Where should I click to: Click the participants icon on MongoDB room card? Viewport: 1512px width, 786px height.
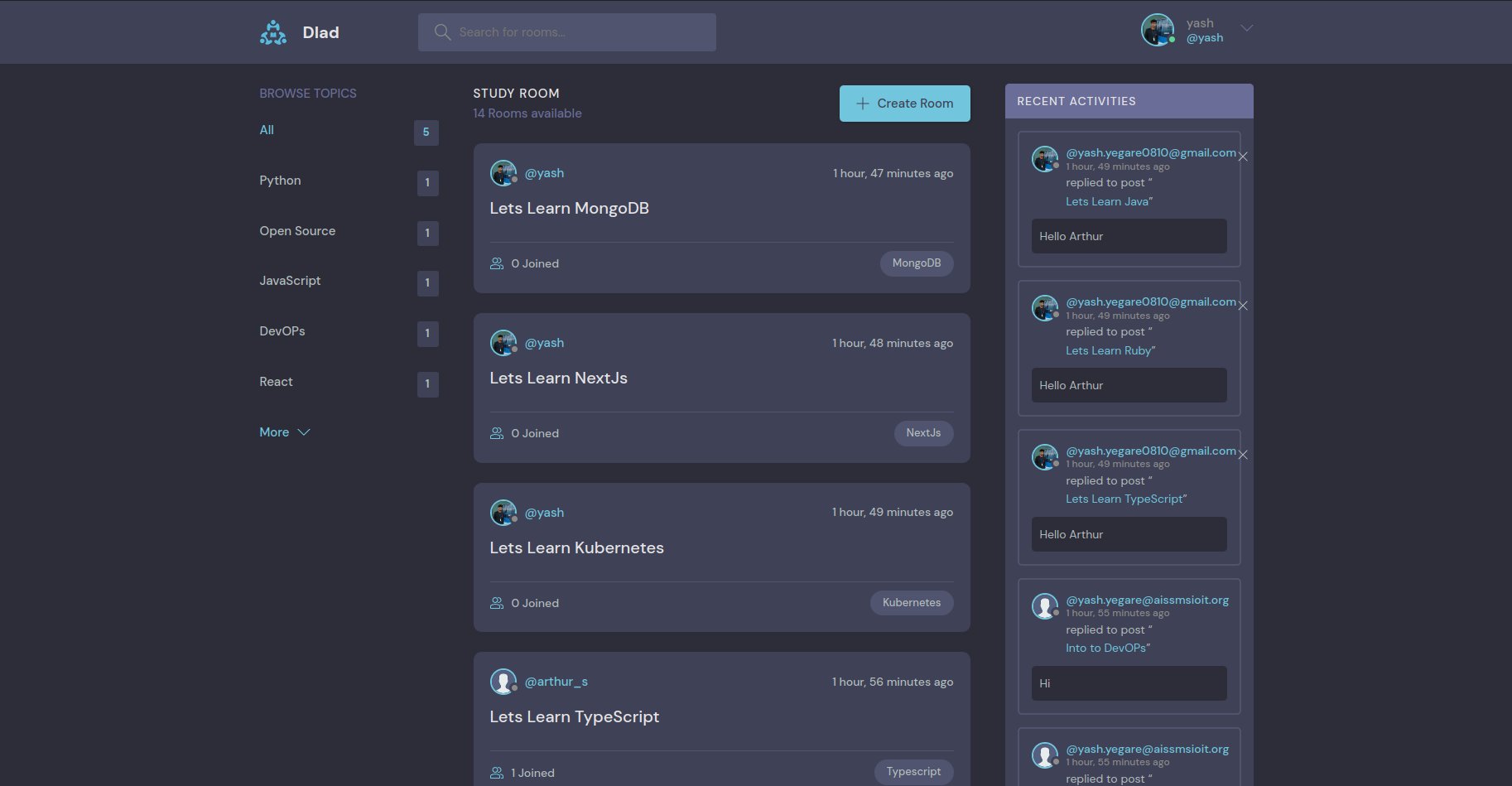[x=497, y=263]
